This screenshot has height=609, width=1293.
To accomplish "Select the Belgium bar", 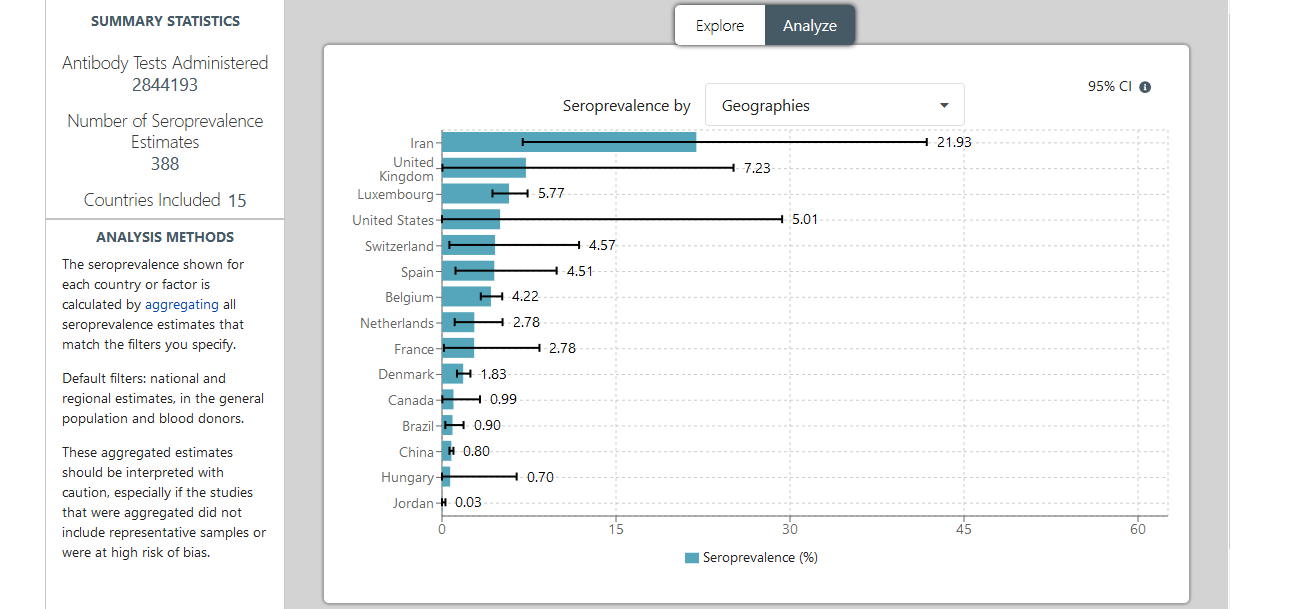I will pyautogui.click(x=466, y=297).
